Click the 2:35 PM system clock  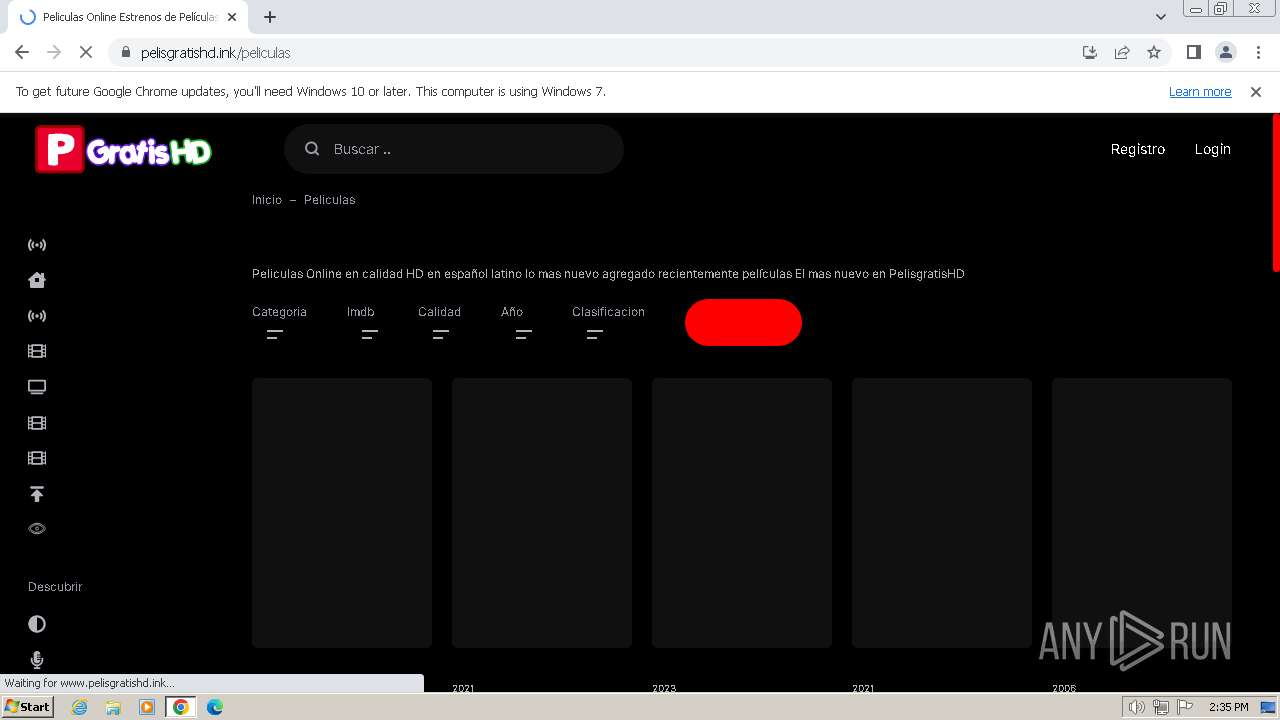pyautogui.click(x=1229, y=707)
